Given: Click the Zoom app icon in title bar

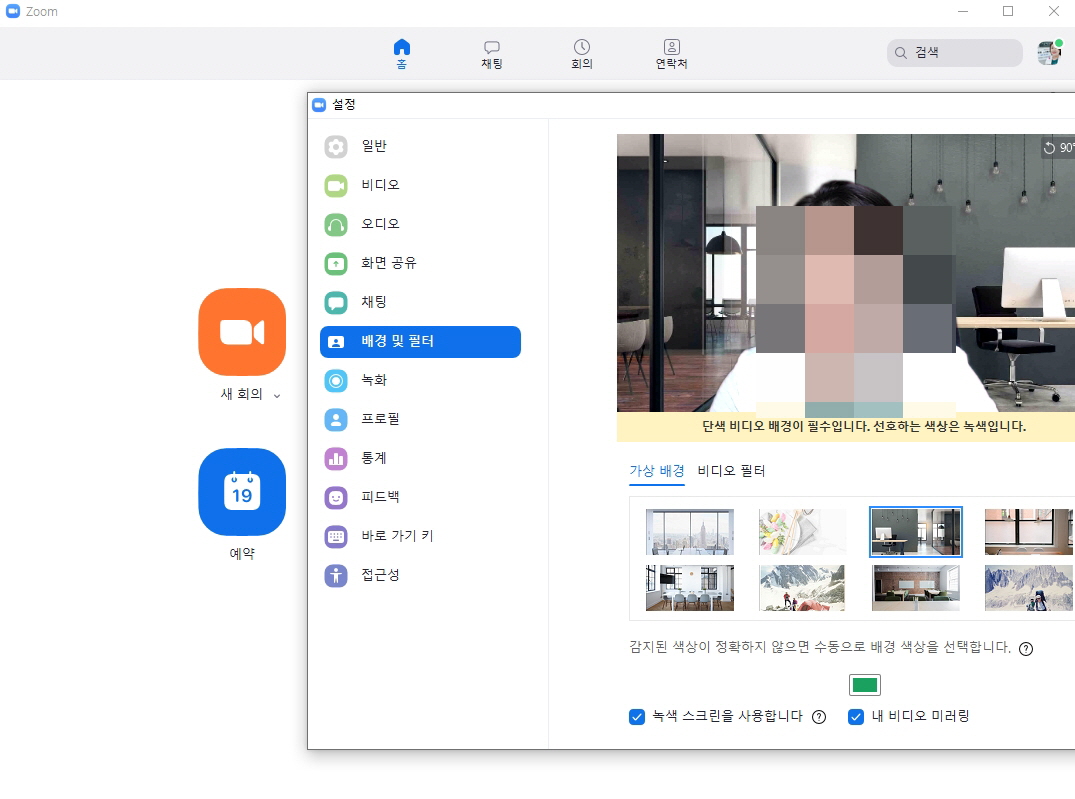Looking at the screenshot, I should [12, 11].
